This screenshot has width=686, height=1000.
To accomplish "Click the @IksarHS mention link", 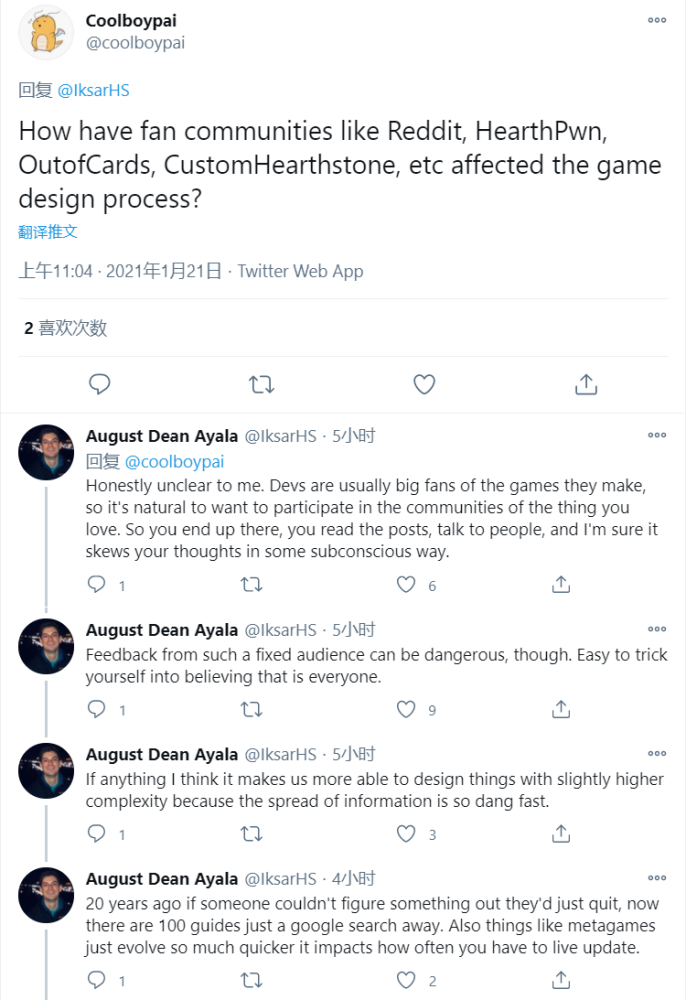I will click(93, 90).
